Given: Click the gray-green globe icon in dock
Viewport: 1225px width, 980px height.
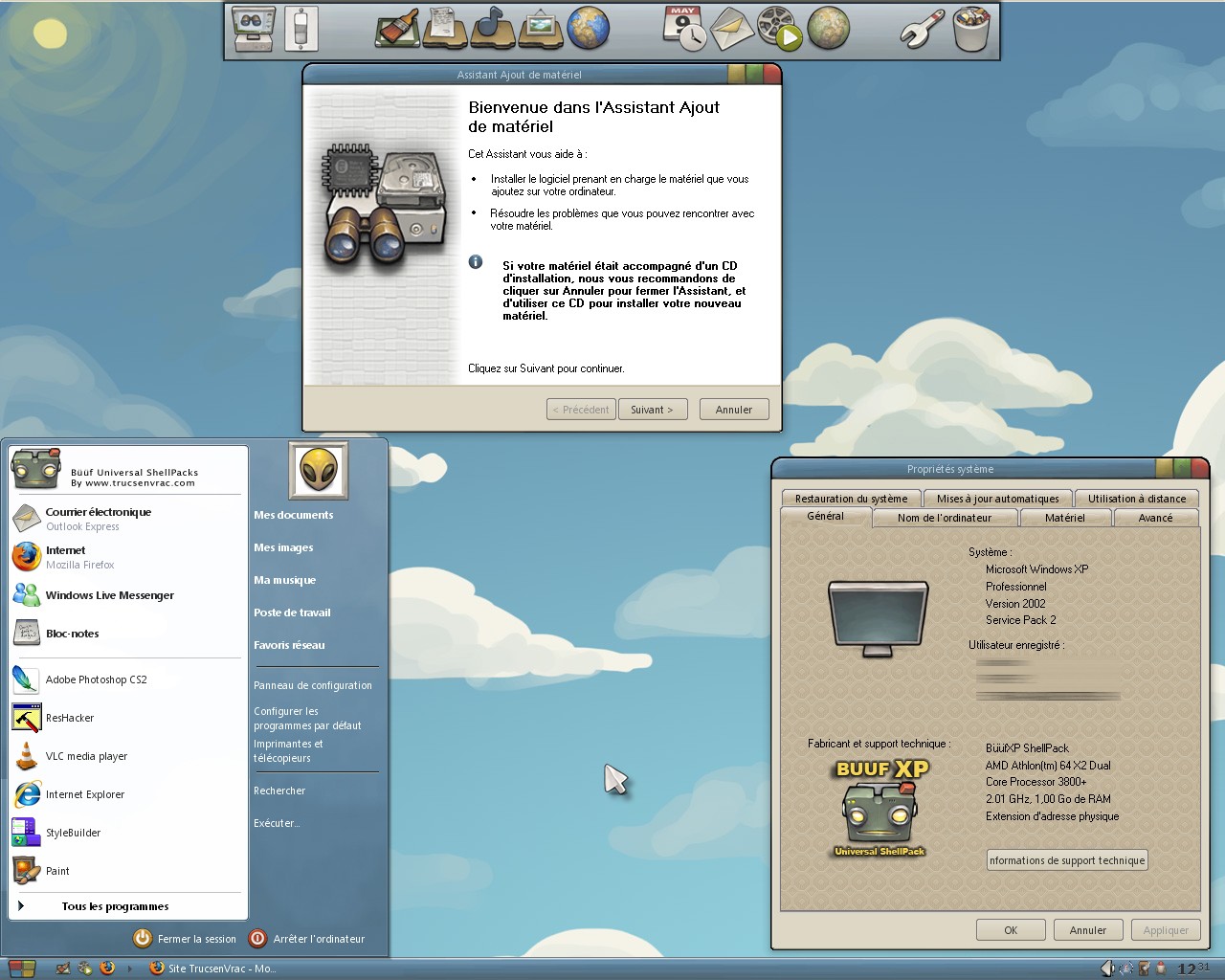Looking at the screenshot, I should coord(829,29).
